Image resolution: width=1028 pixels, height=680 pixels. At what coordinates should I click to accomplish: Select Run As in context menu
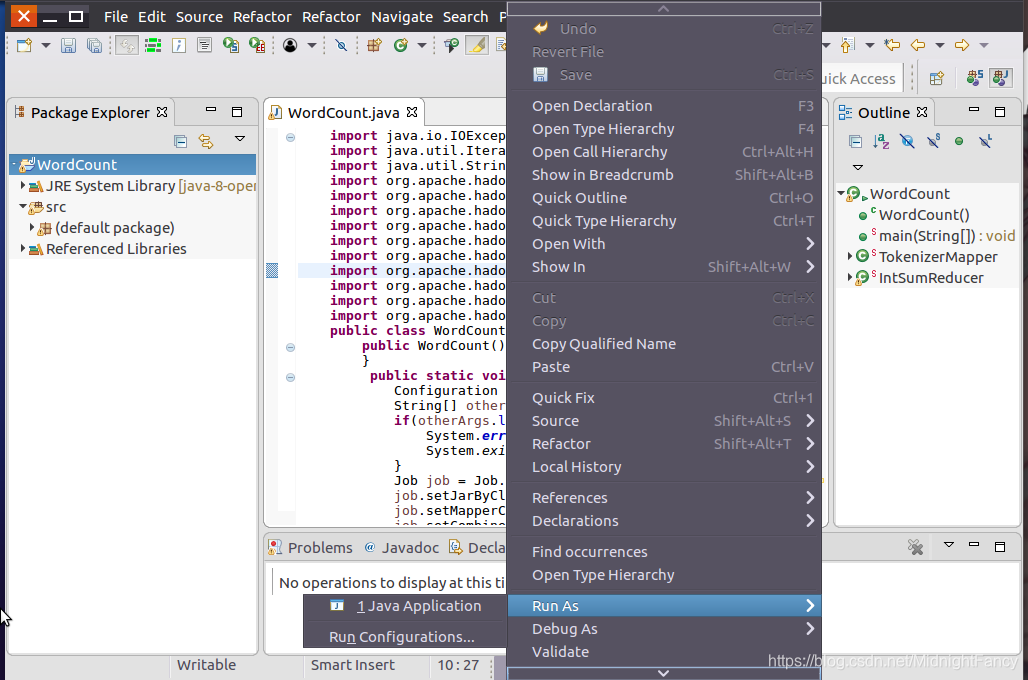click(664, 605)
